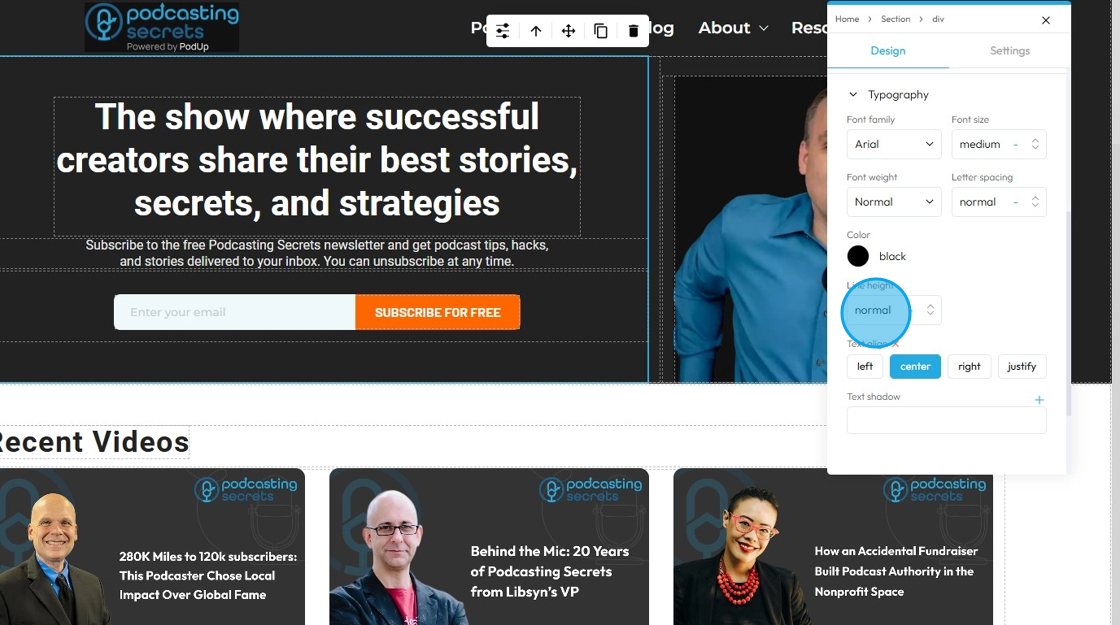Click the select-parent up arrow icon

click(536, 31)
